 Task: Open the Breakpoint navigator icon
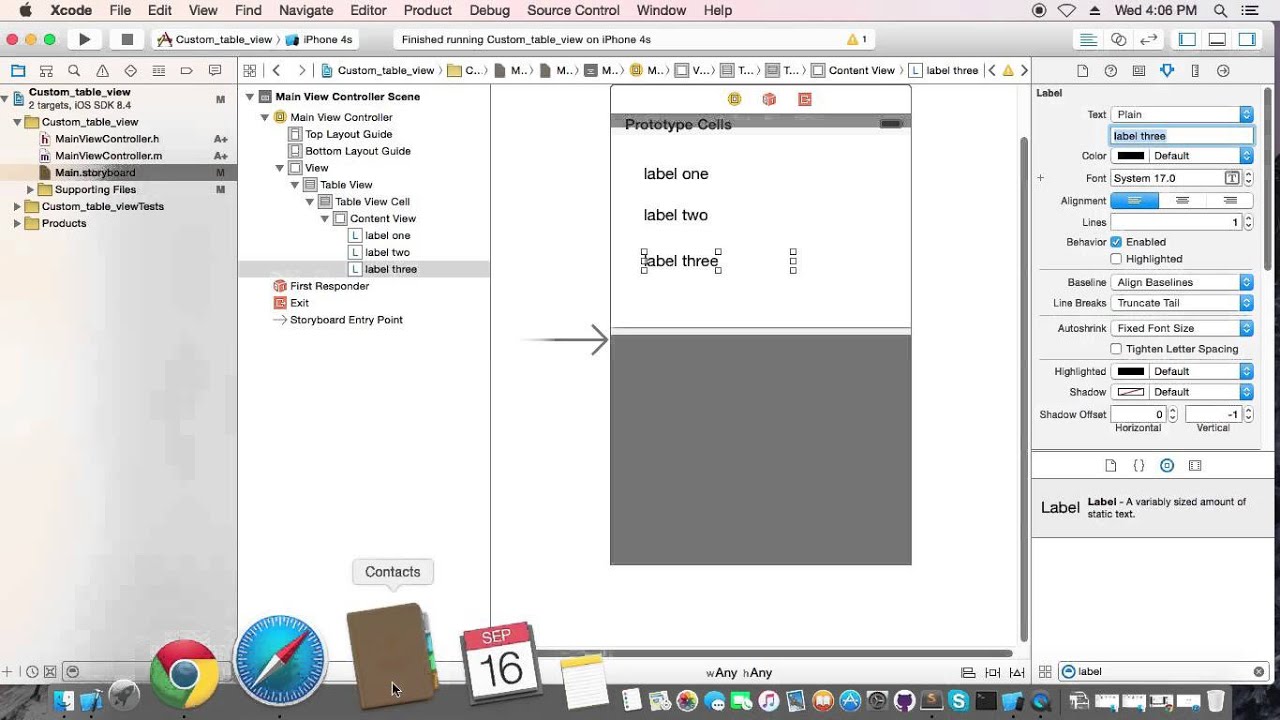point(186,71)
